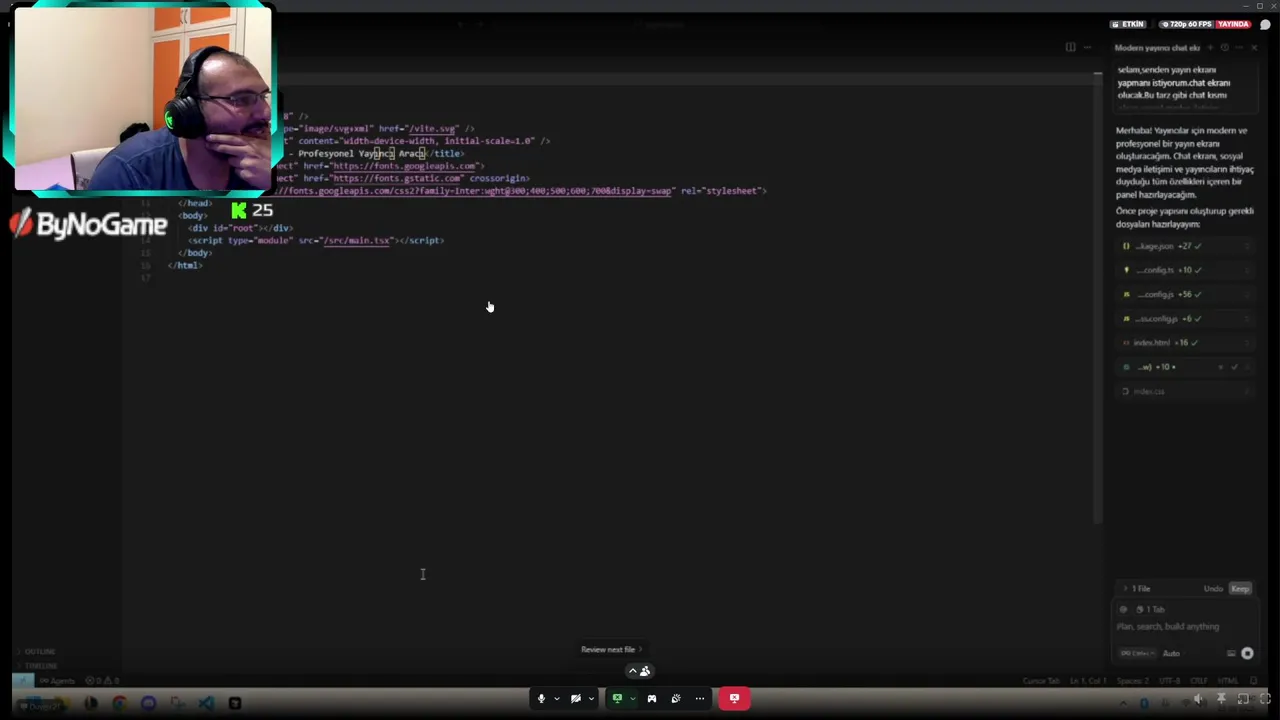Open Discord from the Windows taskbar
1280x720 pixels.
148,703
